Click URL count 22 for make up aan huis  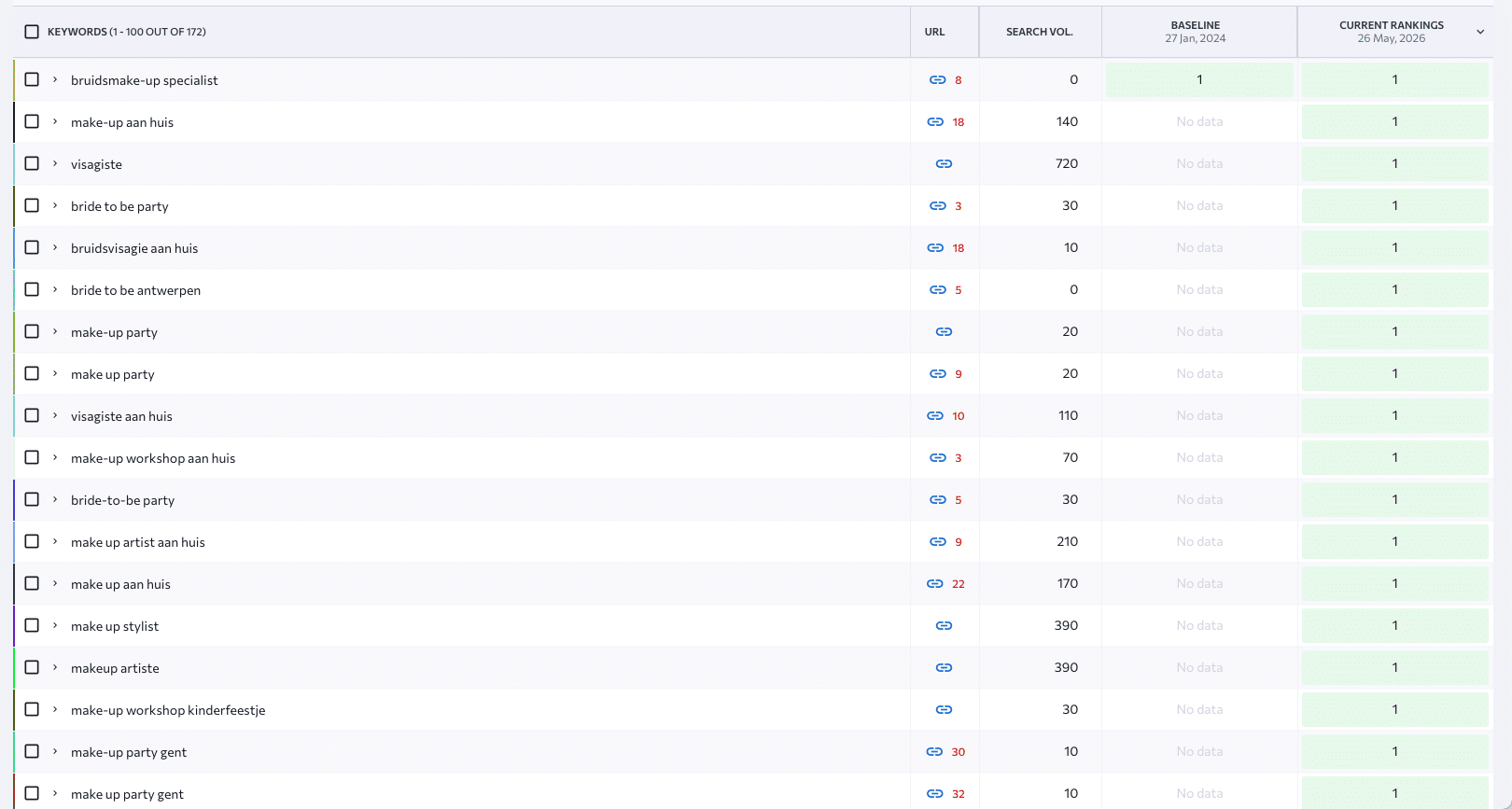(x=959, y=584)
